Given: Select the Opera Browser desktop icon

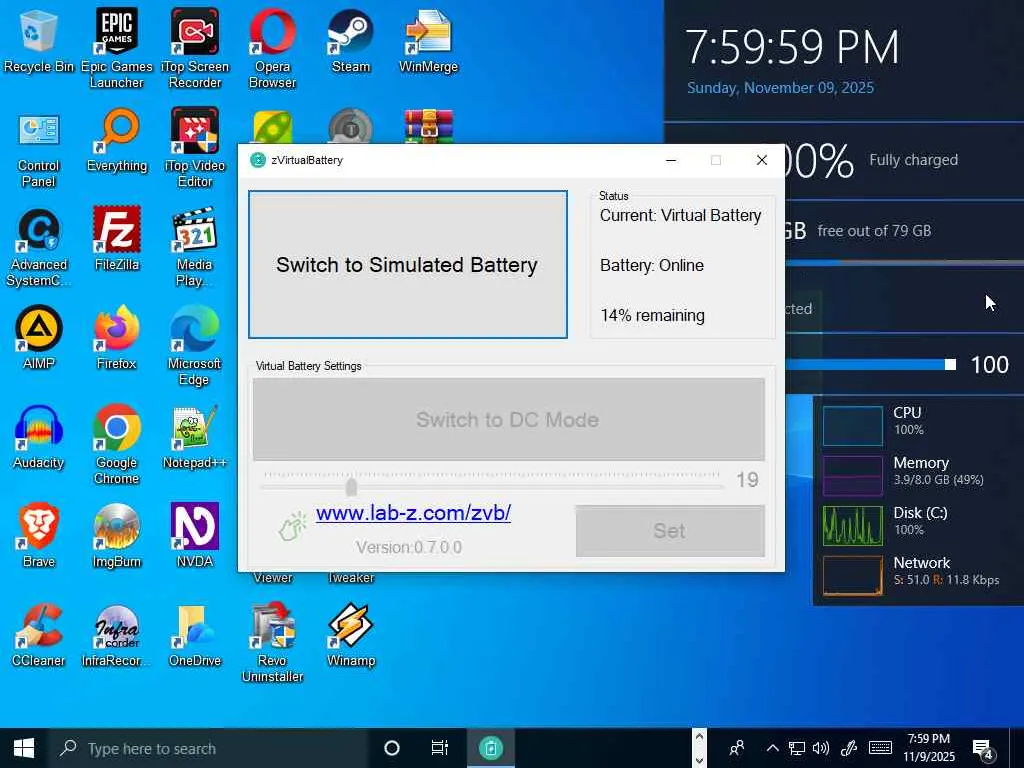Looking at the screenshot, I should (x=272, y=48).
